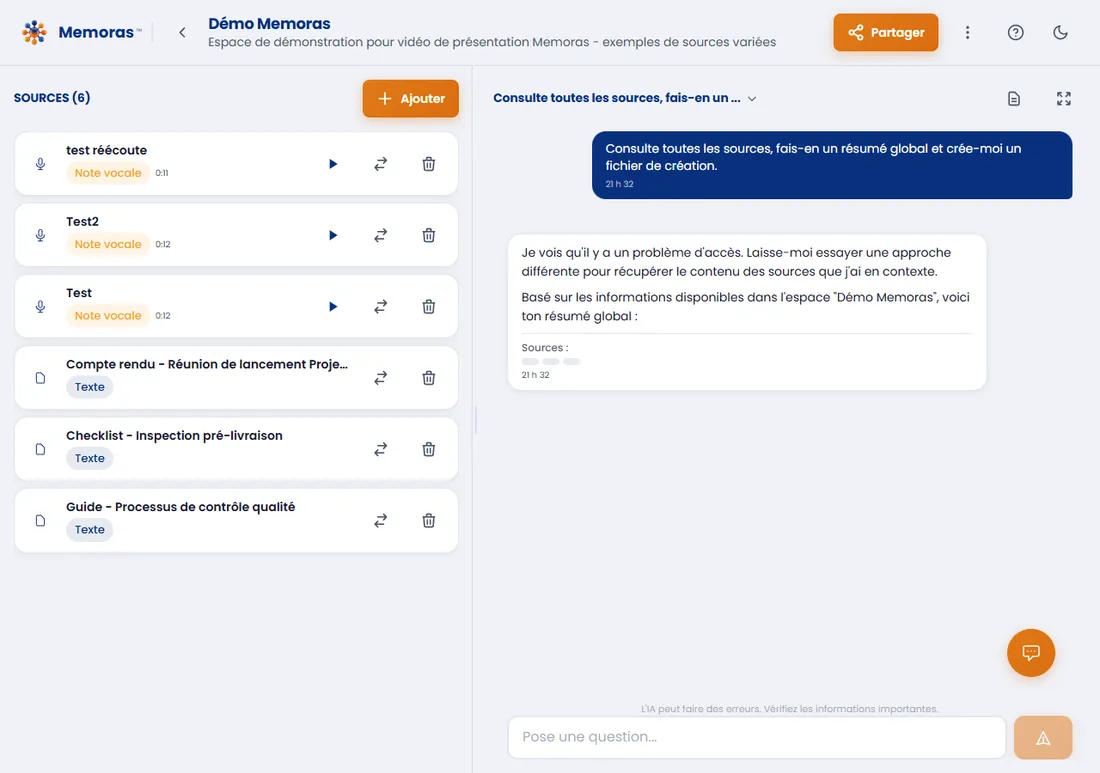Go back using the left chevron arrow

pyautogui.click(x=182, y=32)
